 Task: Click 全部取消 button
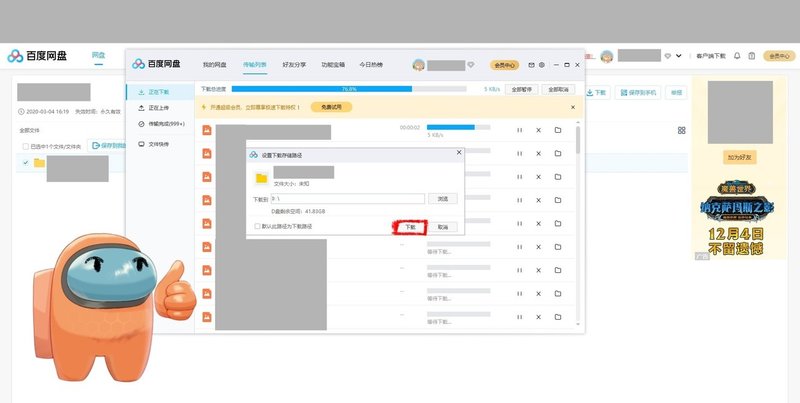558,89
